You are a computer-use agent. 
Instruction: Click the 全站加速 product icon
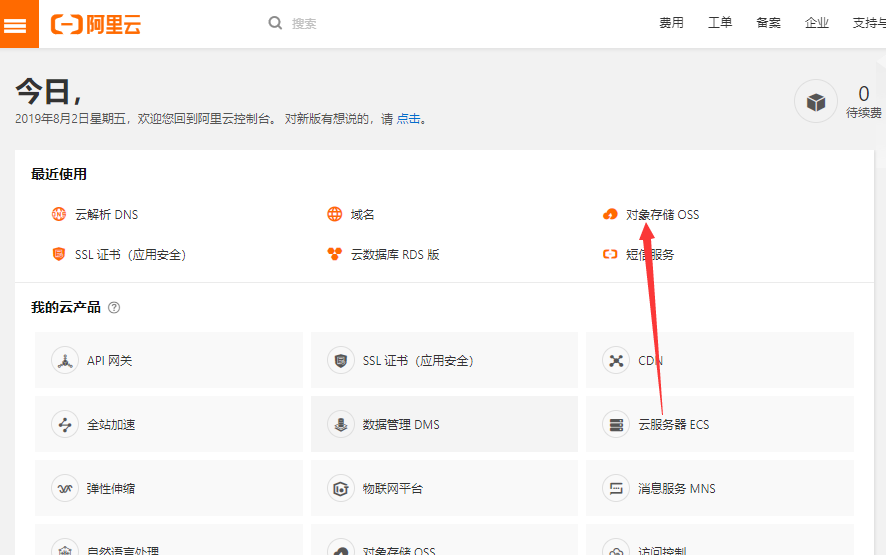point(65,424)
